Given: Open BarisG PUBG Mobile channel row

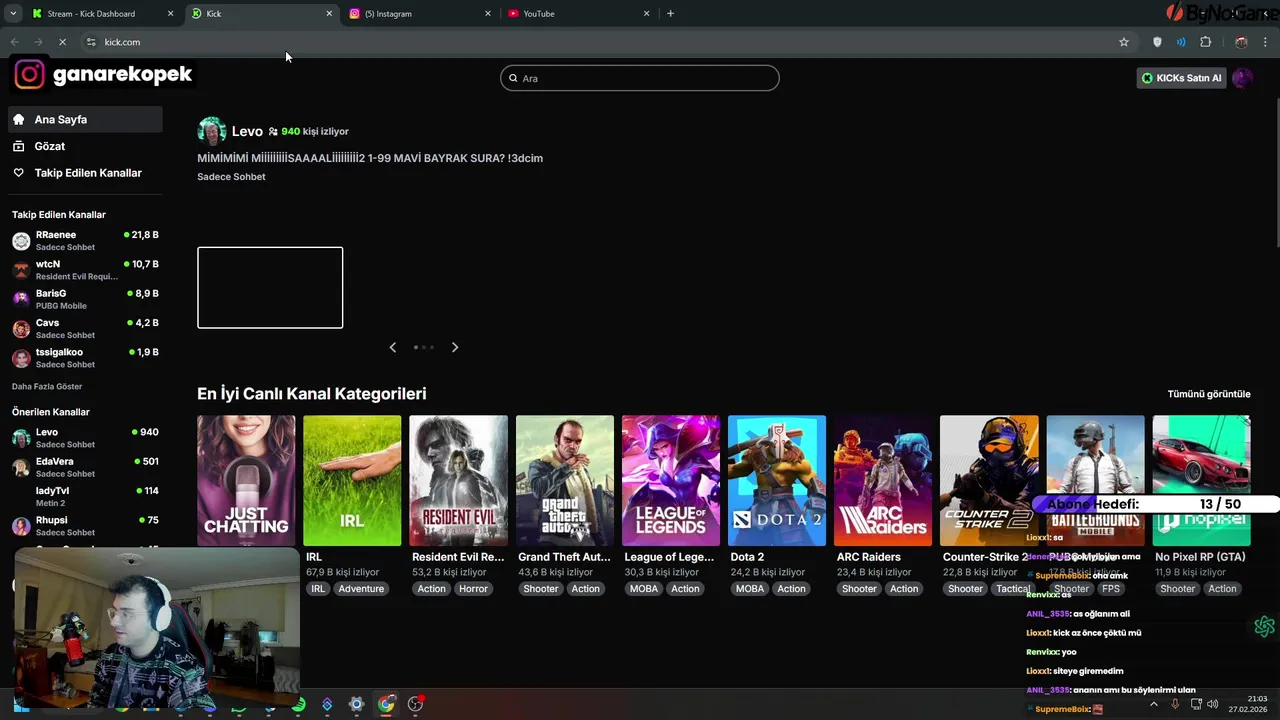Looking at the screenshot, I should click(86, 299).
